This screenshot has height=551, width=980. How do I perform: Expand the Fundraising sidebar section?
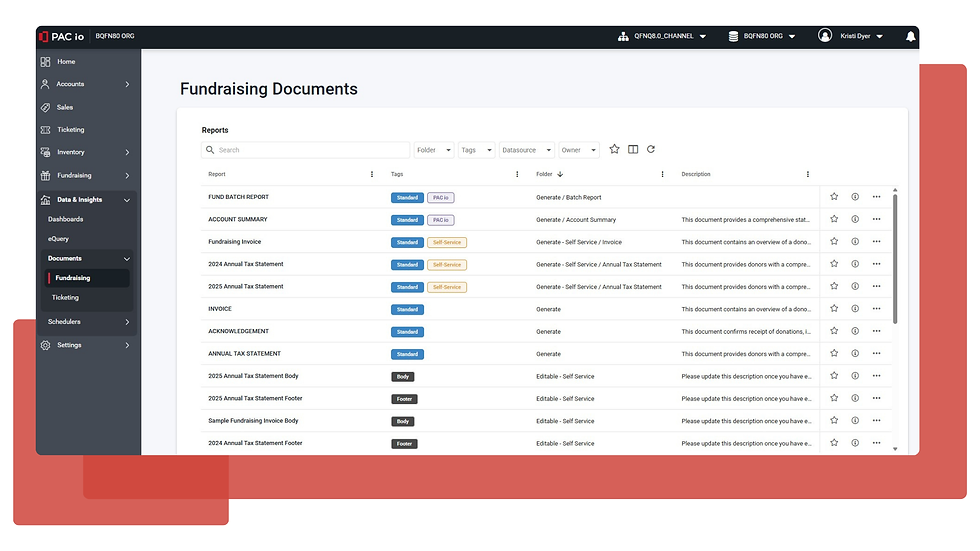coord(127,176)
